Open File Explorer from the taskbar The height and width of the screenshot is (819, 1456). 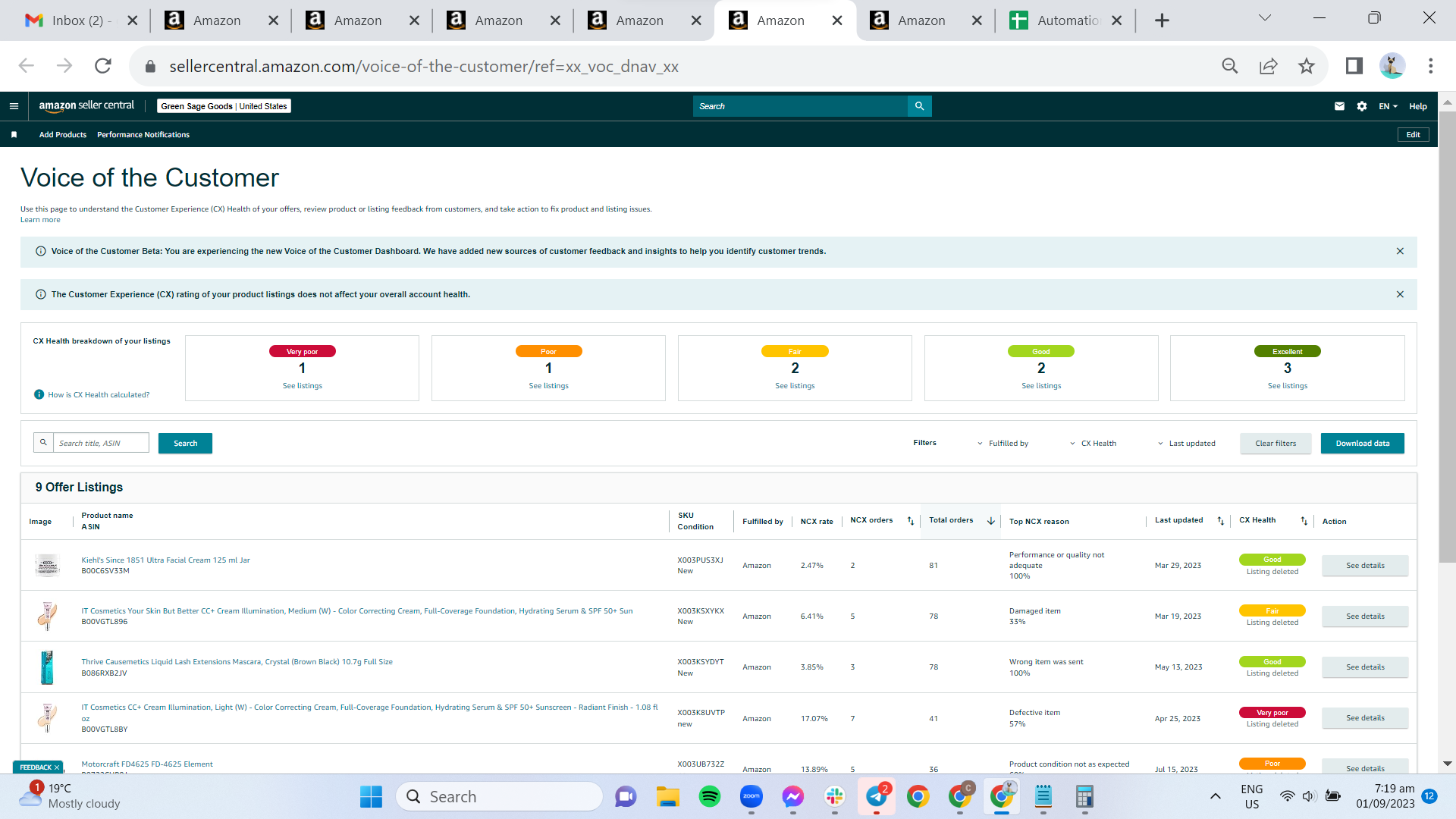668,796
